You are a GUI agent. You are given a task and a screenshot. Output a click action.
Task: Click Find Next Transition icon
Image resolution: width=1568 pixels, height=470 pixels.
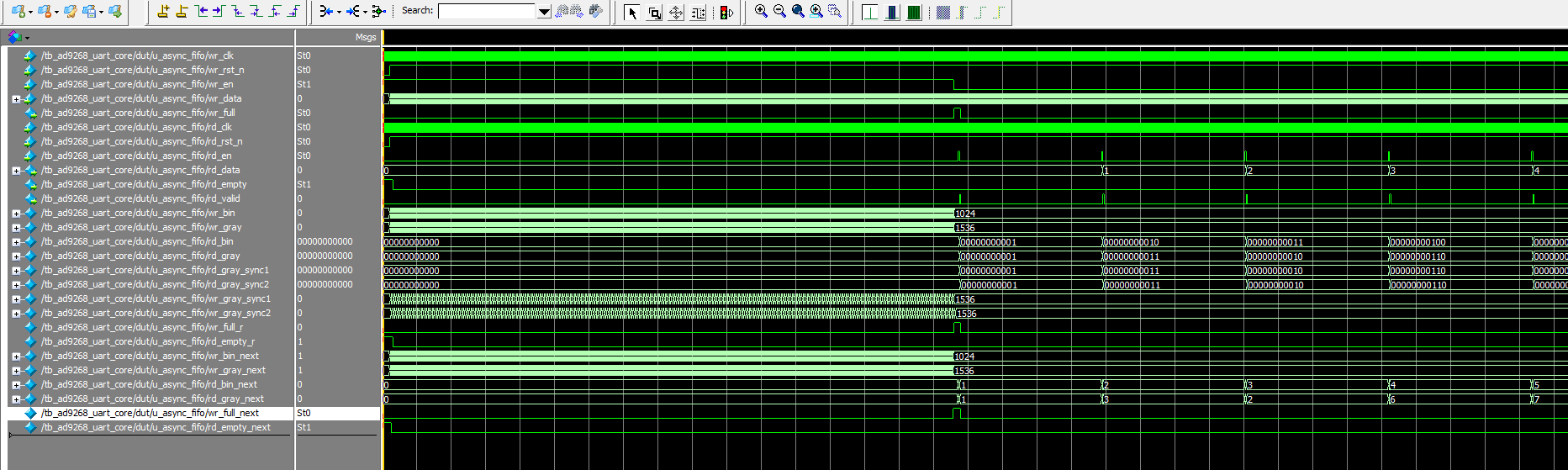(x=219, y=11)
